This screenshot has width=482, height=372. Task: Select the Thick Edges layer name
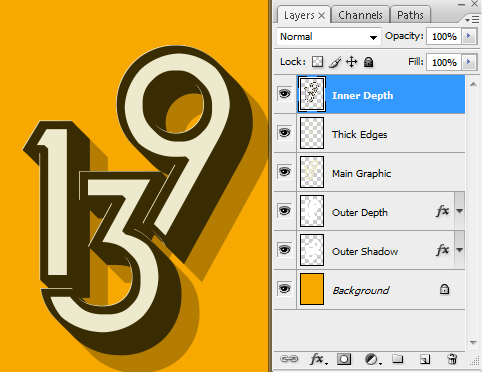pos(360,134)
